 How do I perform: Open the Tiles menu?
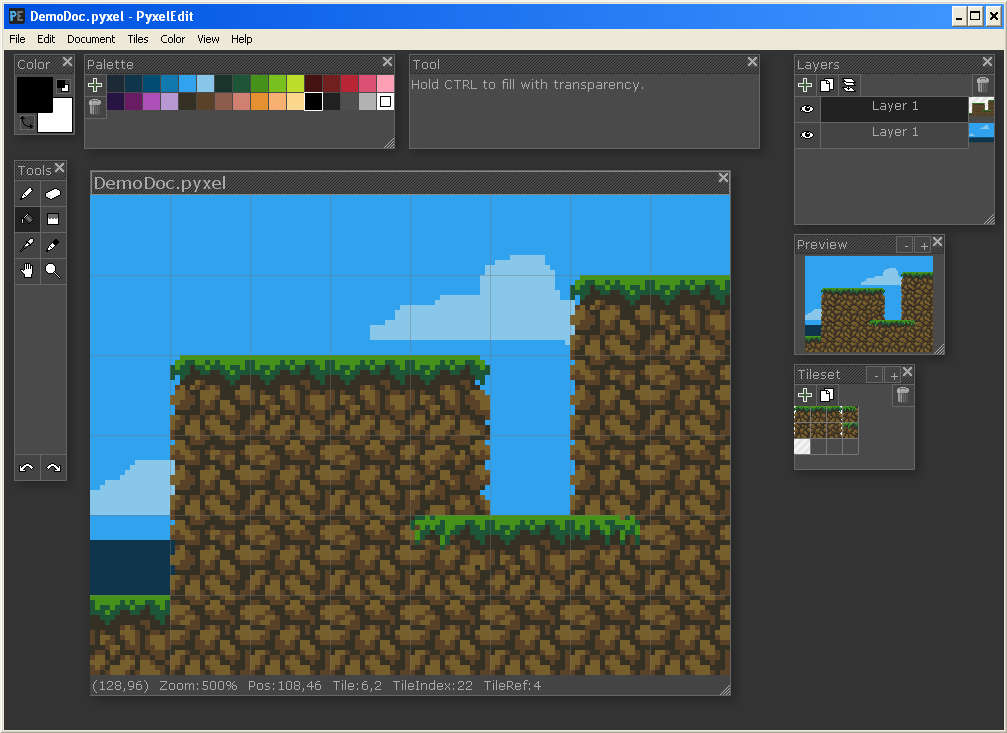click(138, 39)
